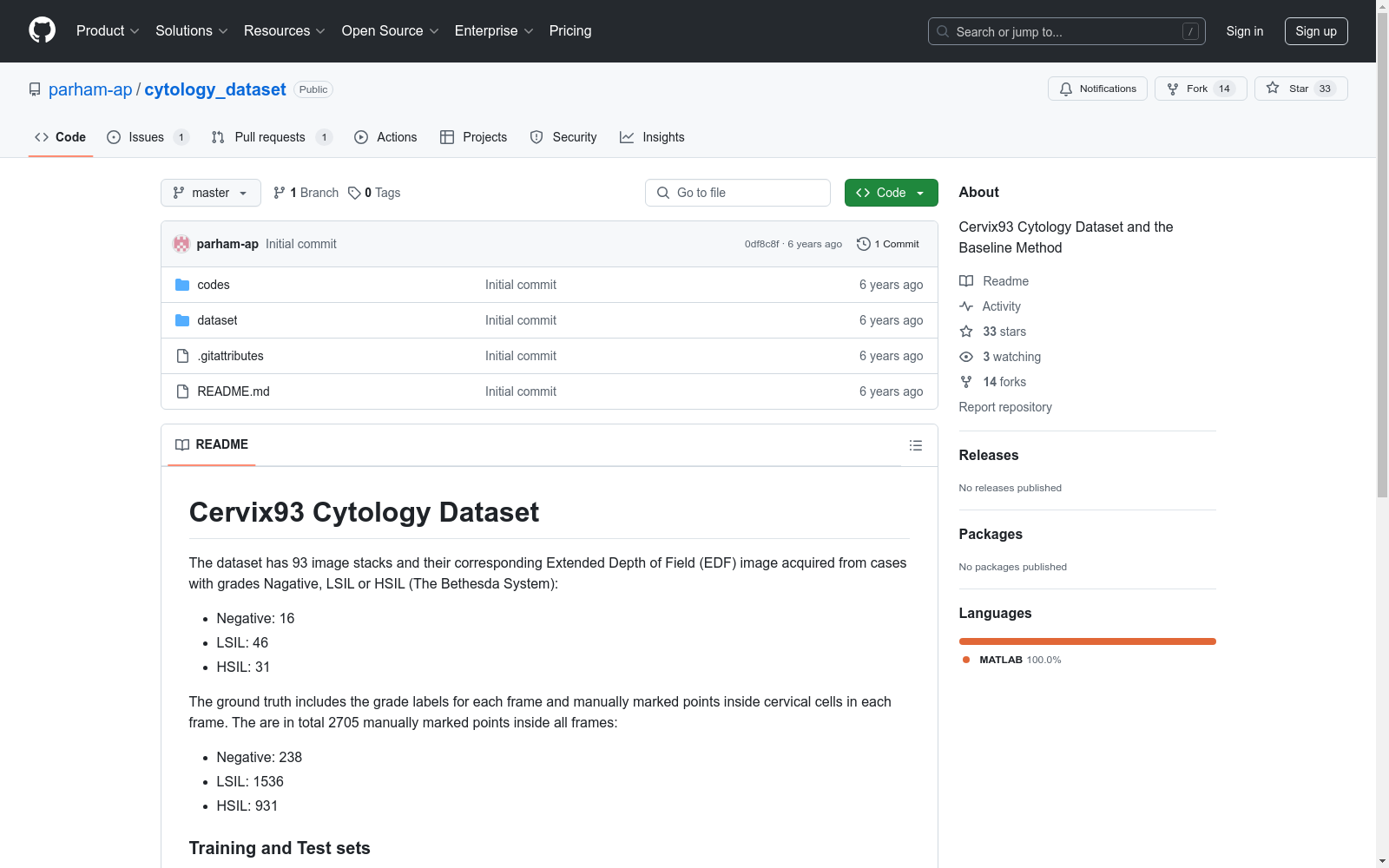Switch to the Projects tab

(473, 137)
